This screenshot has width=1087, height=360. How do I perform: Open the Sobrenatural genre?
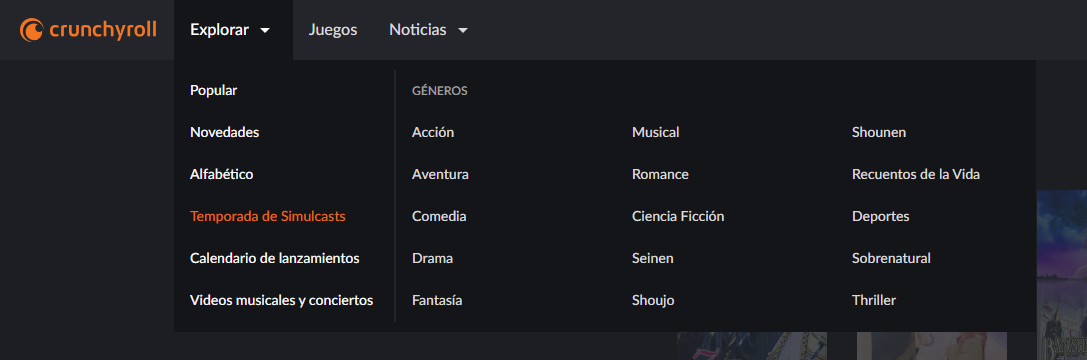click(x=892, y=259)
